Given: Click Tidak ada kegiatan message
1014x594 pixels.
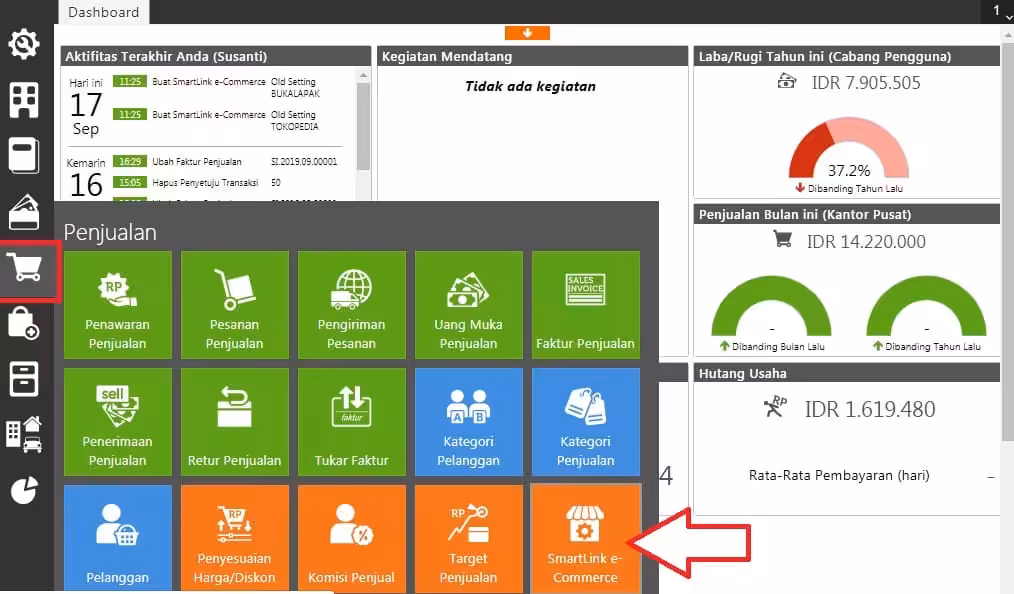Looking at the screenshot, I should click(x=530, y=87).
